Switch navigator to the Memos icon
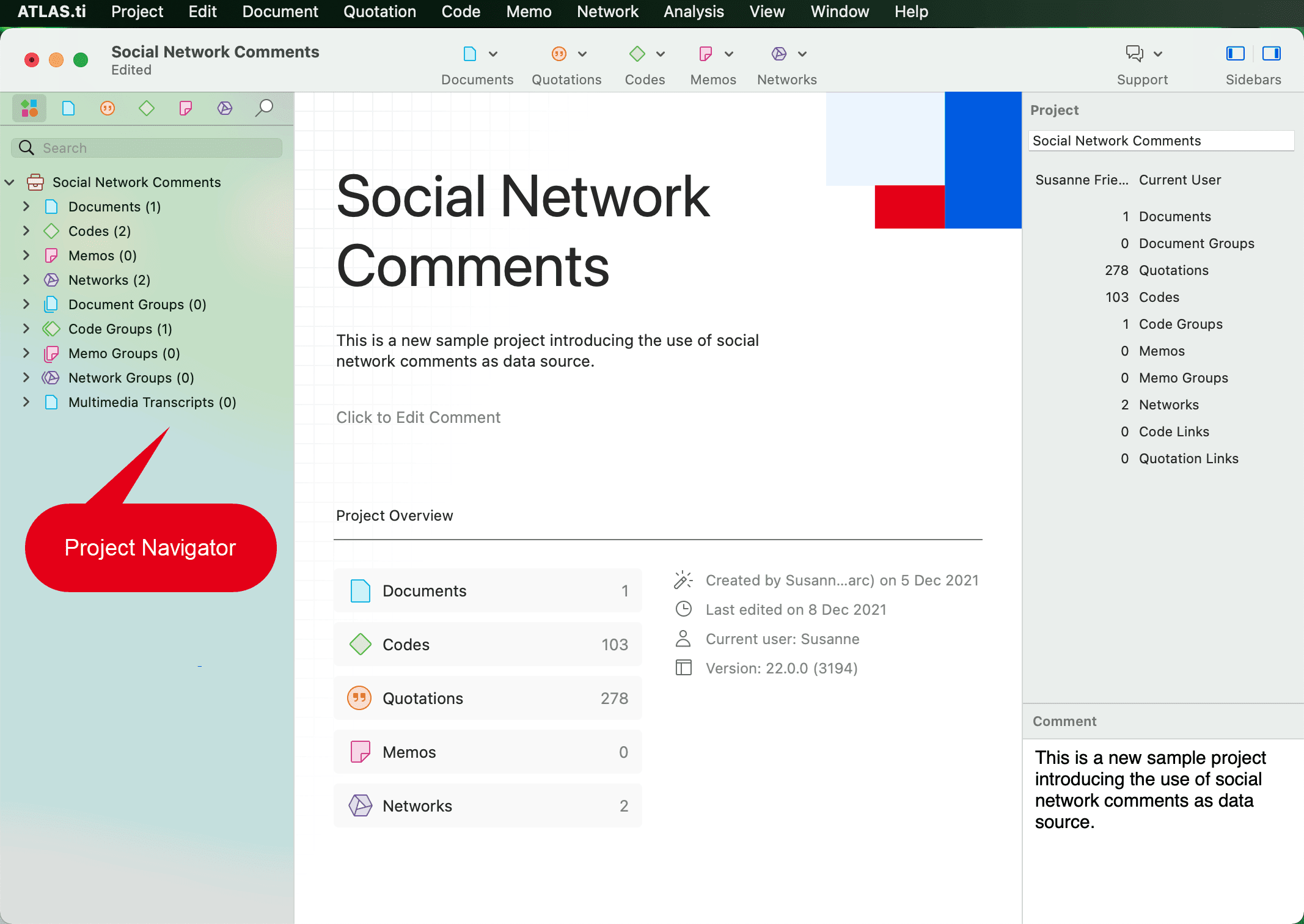The image size is (1304, 924). tap(186, 109)
